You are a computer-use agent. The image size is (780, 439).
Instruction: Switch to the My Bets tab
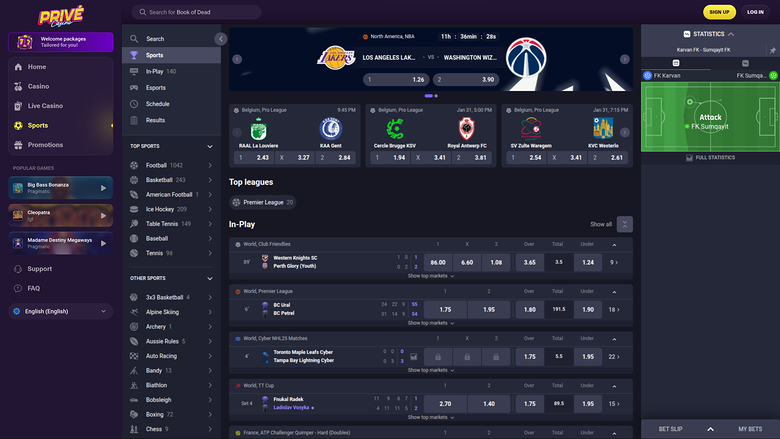750,428
